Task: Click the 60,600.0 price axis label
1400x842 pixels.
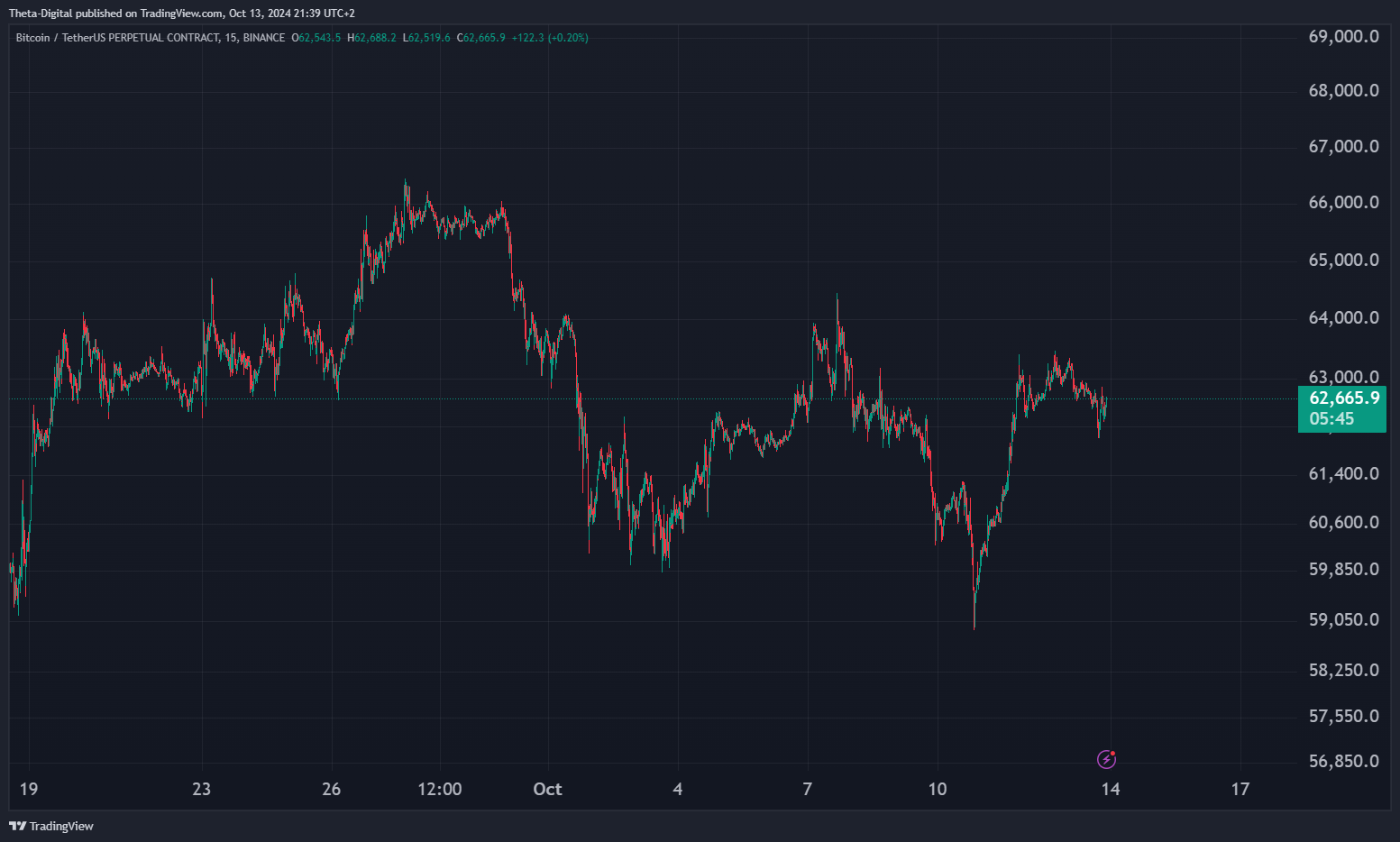Action: click(x=1343, y=522)
